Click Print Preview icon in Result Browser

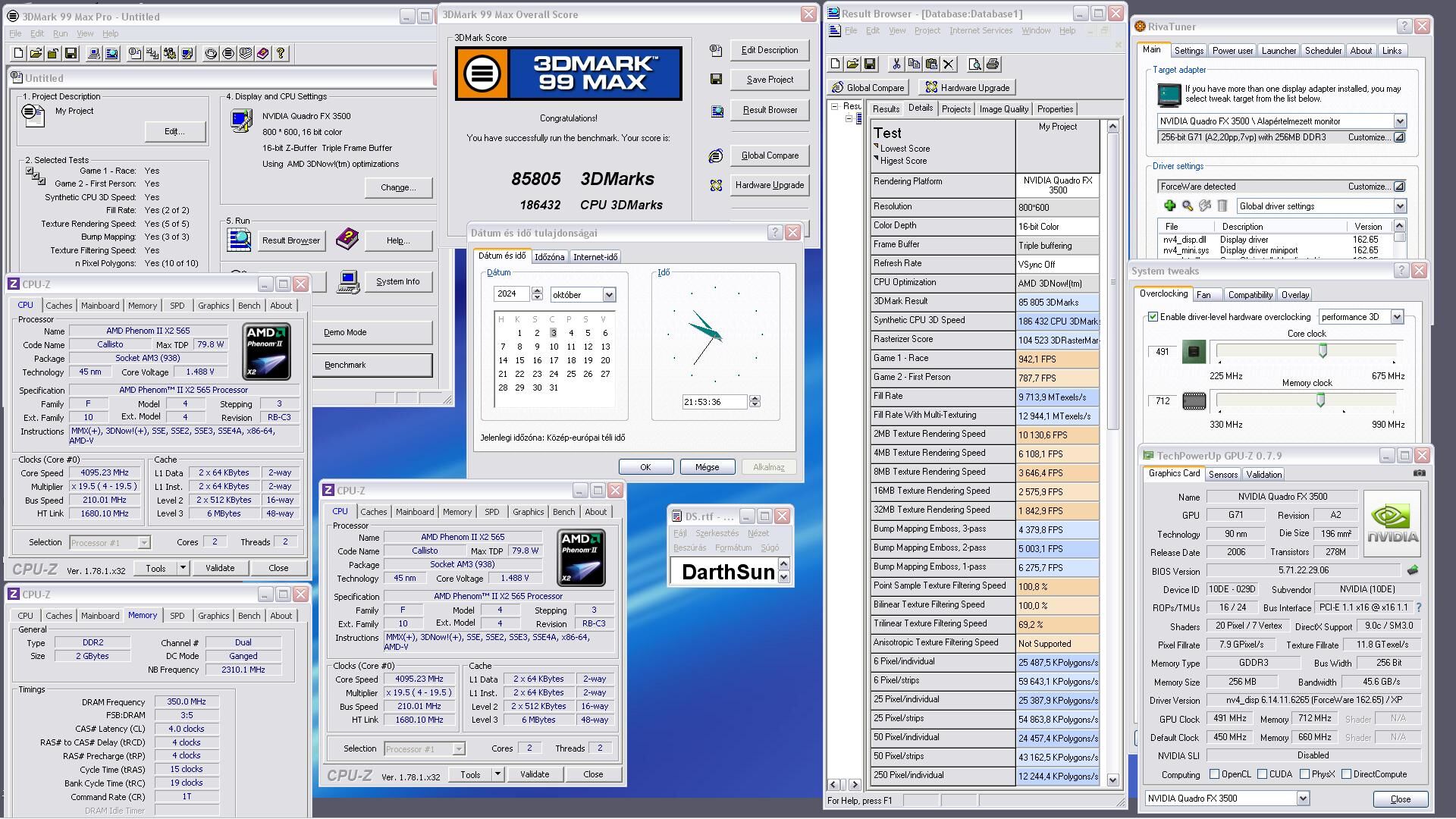pos(975,64)
